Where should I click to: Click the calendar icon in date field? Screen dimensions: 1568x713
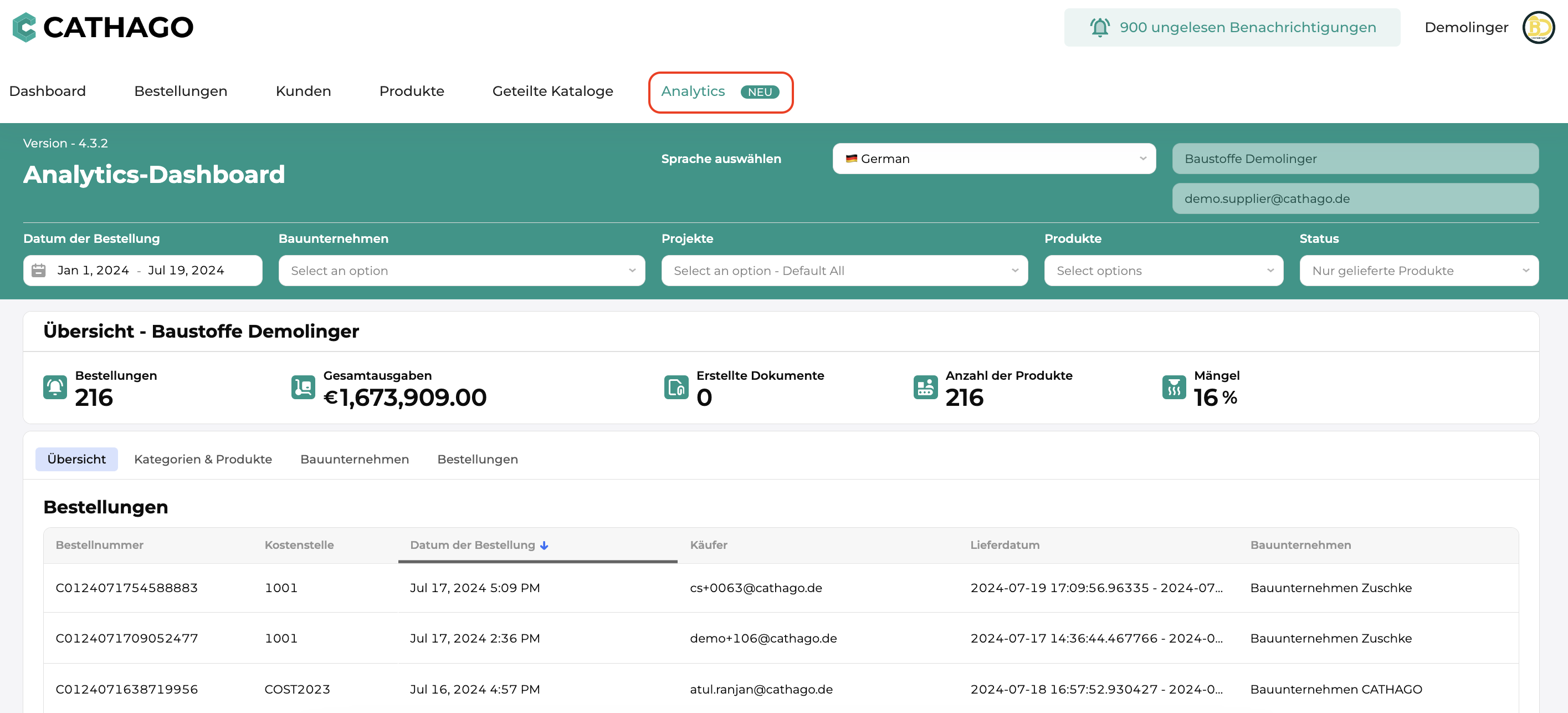click(38, 271)
